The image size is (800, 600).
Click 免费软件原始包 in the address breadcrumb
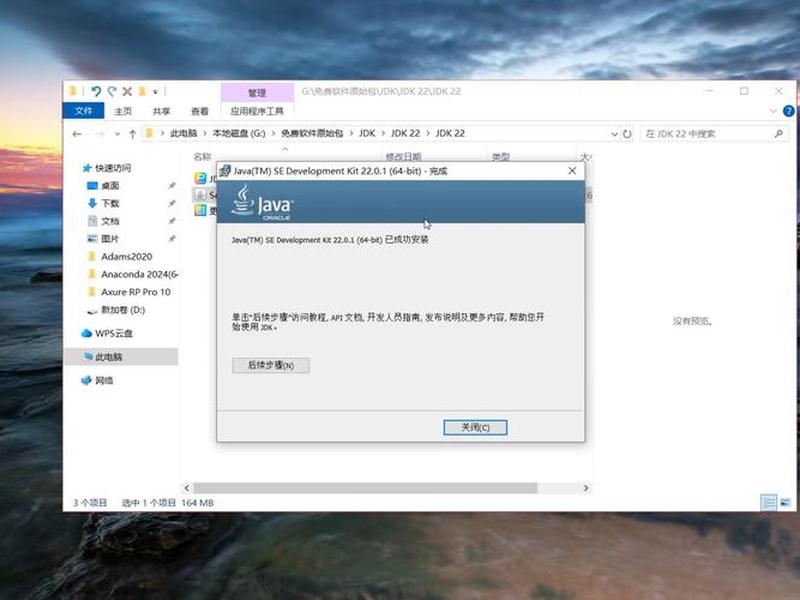(312, 133)
